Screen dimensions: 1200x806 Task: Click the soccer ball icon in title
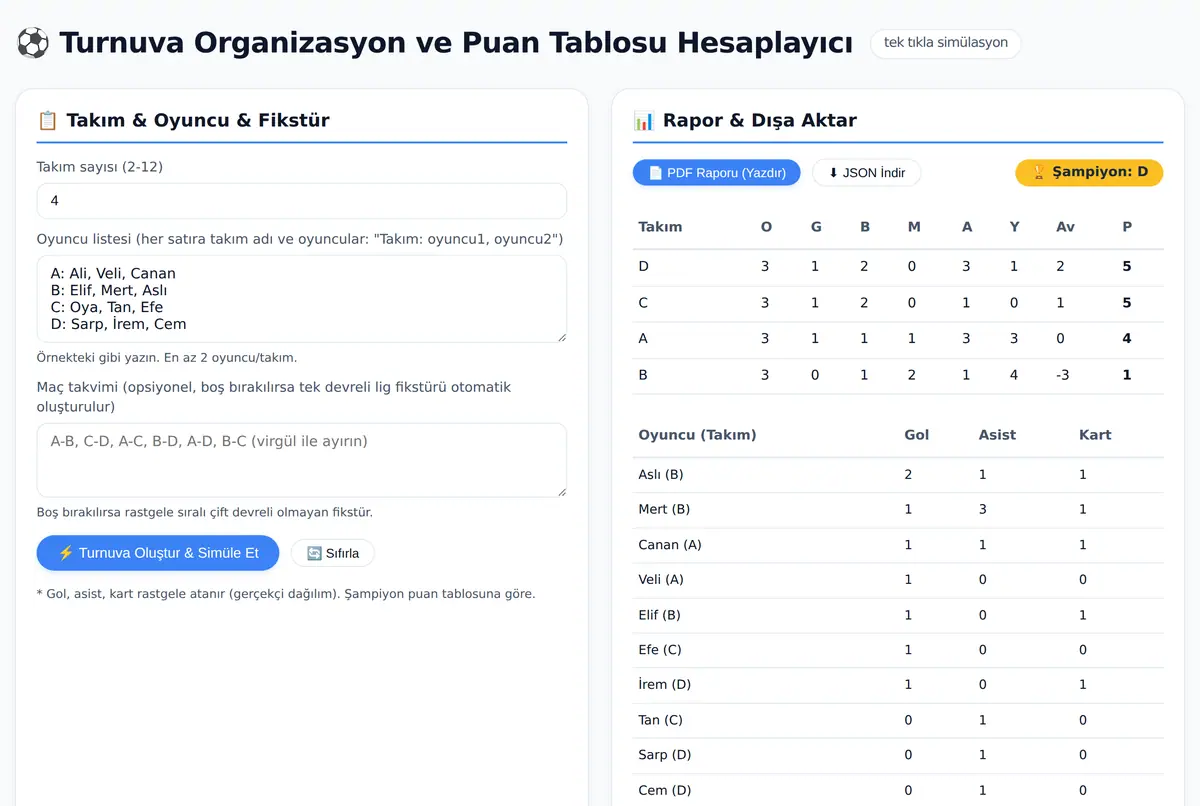click(x=33, y=44)
